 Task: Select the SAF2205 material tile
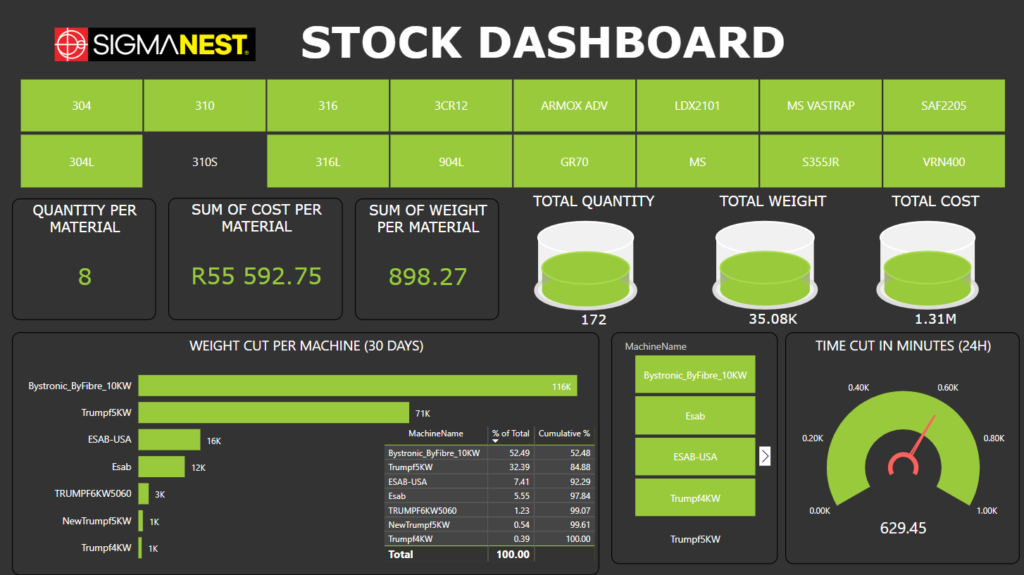click(x=944, y=106)
